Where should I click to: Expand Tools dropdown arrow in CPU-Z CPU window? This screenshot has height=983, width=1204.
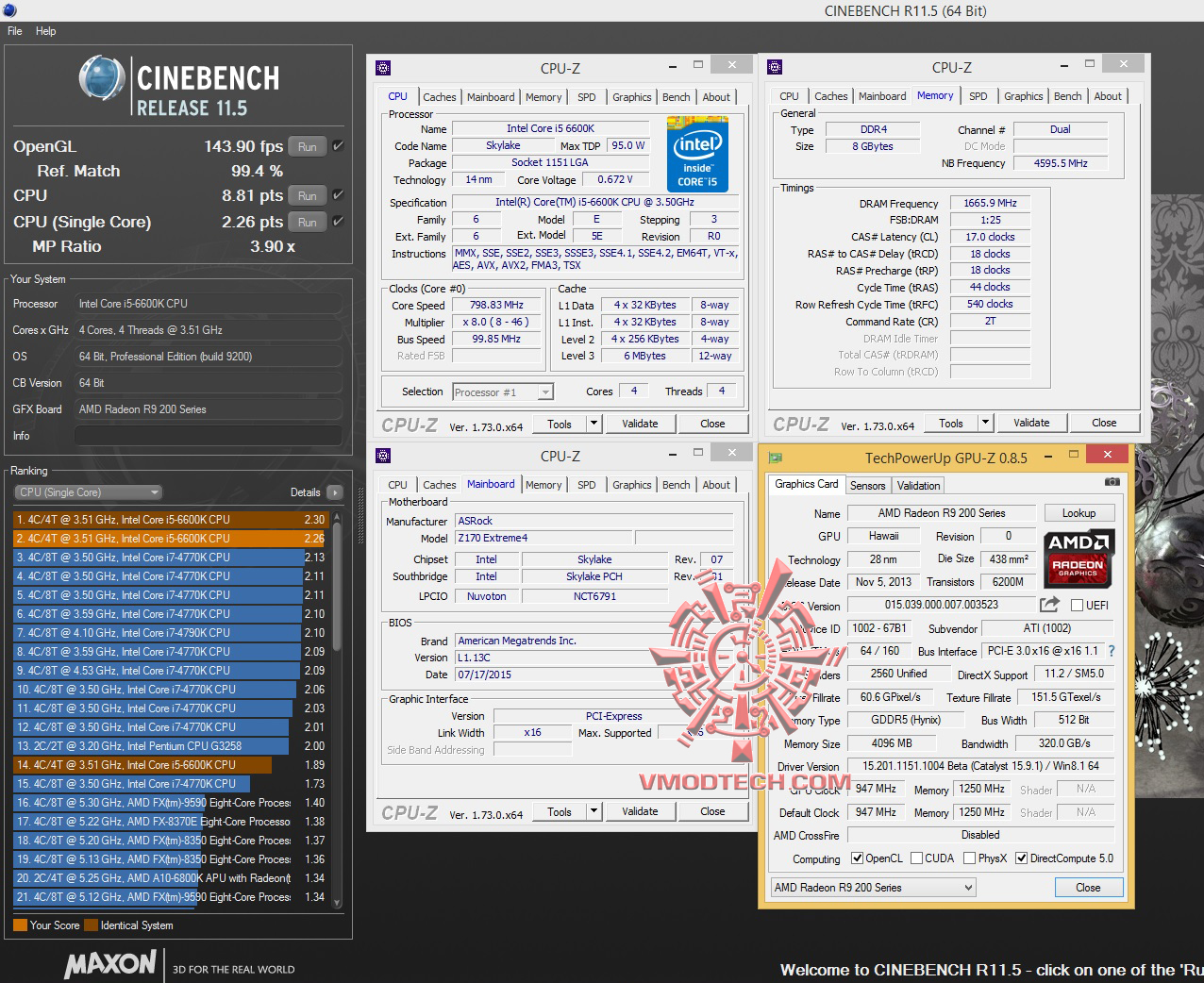point(594,424)
